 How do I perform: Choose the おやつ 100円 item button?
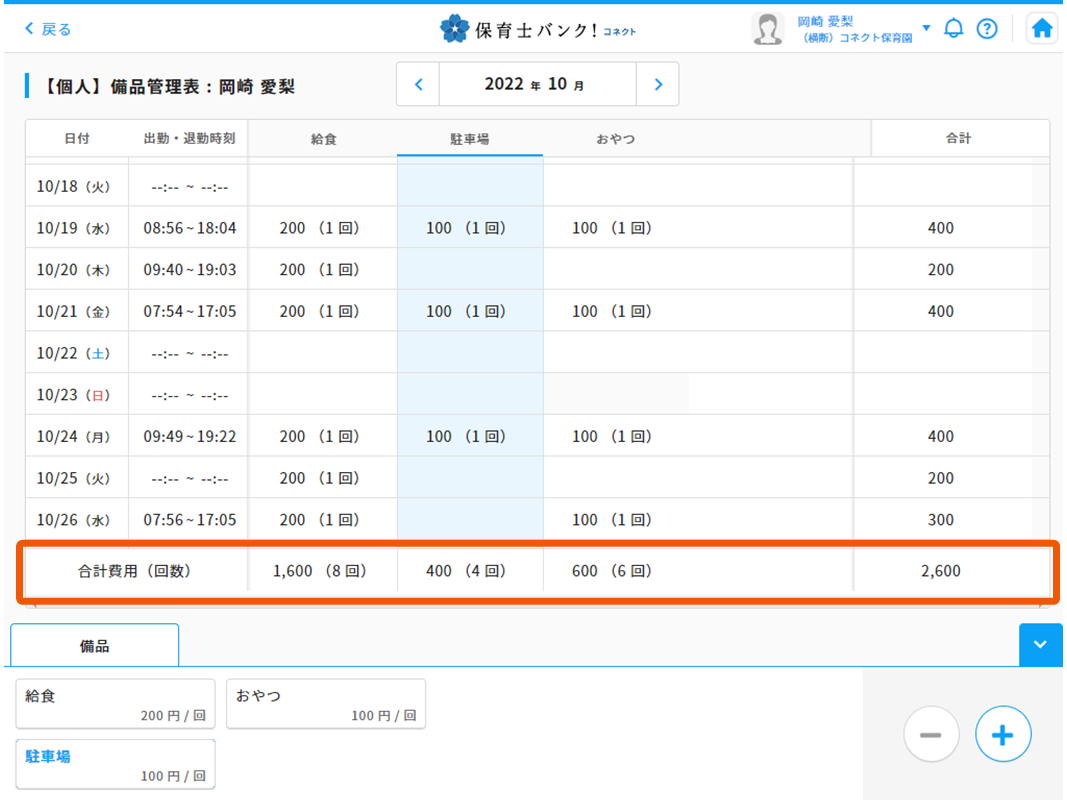tap(326, 704)
